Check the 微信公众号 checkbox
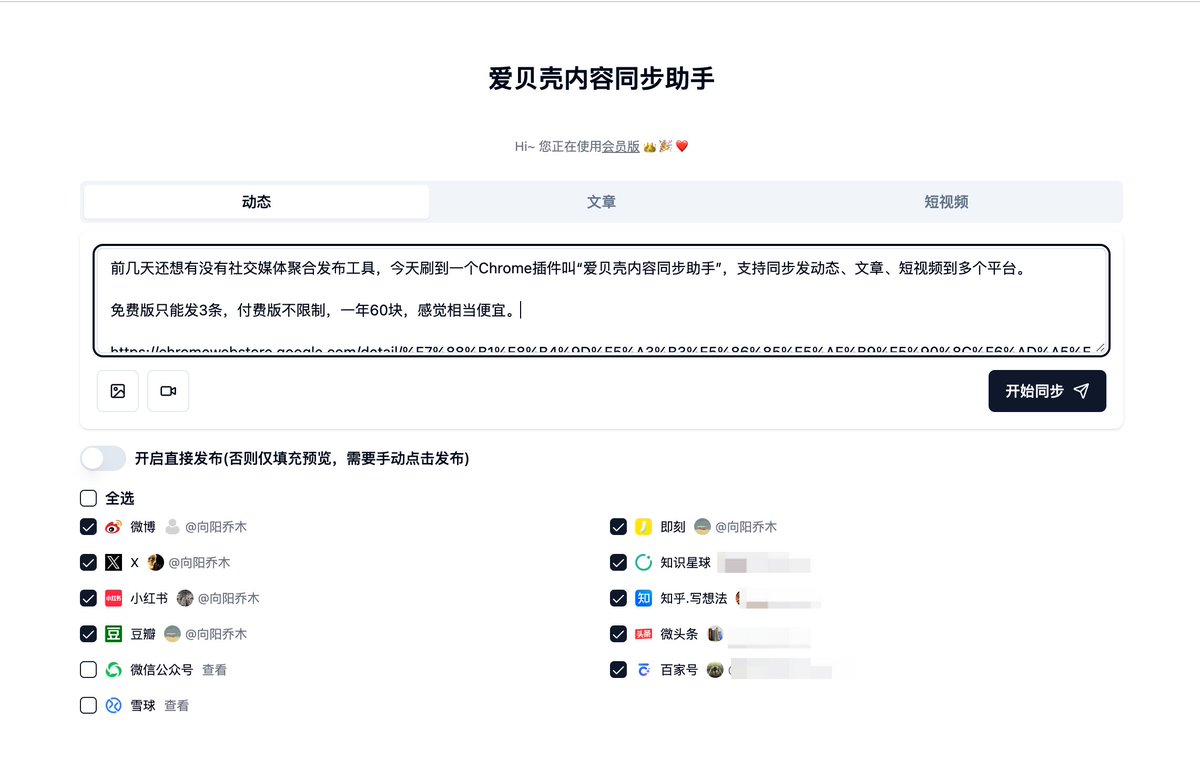1200x761 pixels. click(88, 670)
